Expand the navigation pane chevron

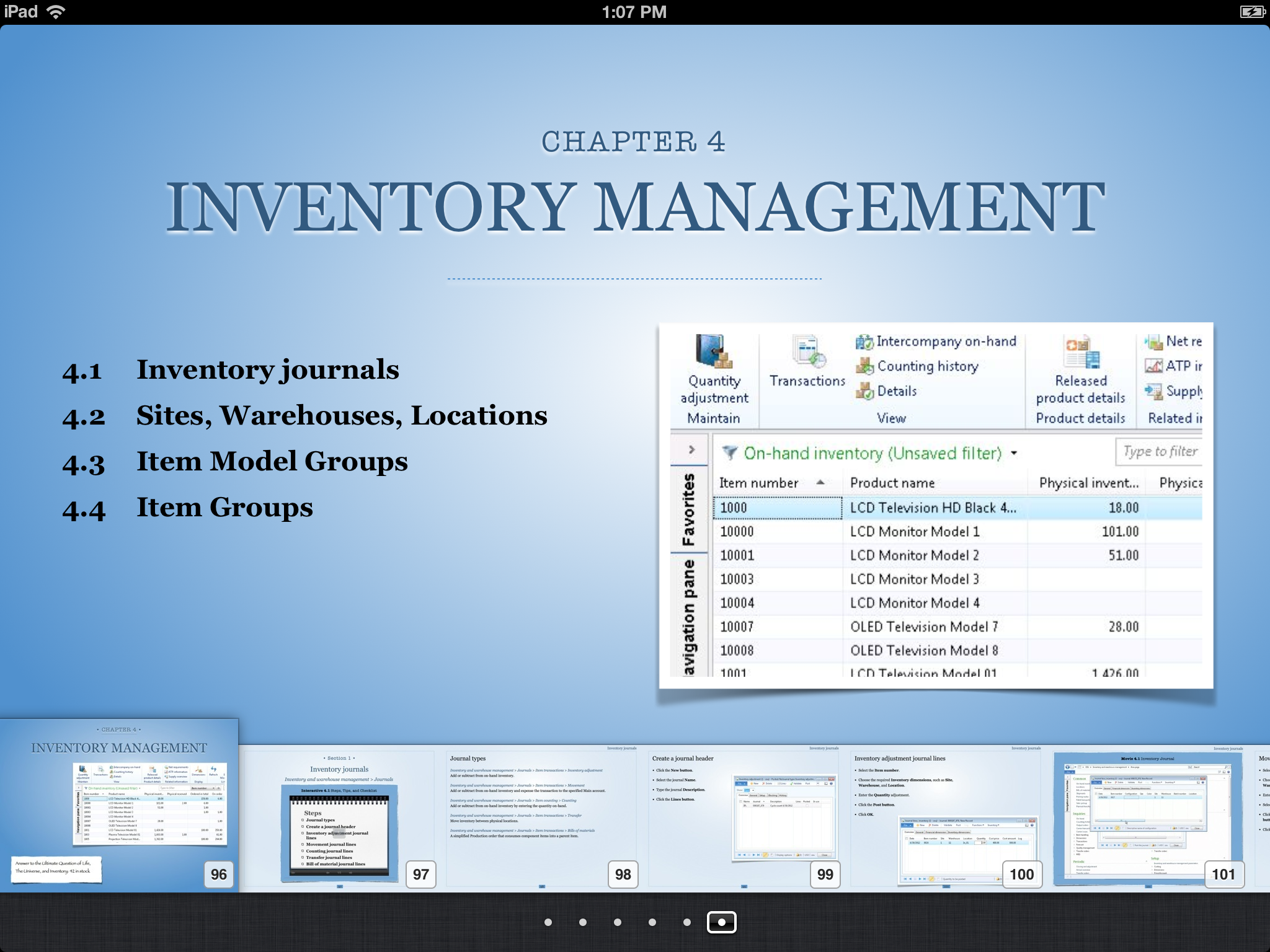[x=691, y=449]
